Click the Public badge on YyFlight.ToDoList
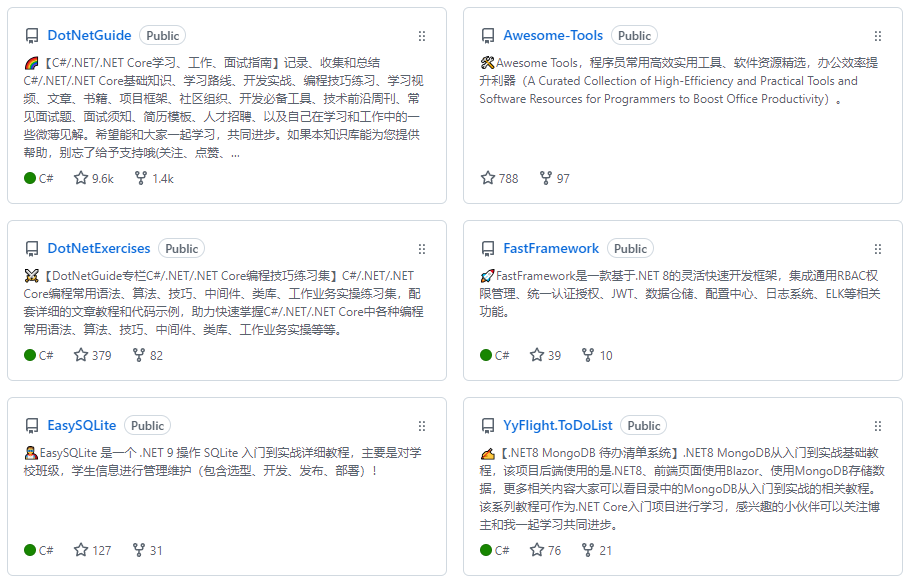 pyautogui.click(x=644, y=426)
